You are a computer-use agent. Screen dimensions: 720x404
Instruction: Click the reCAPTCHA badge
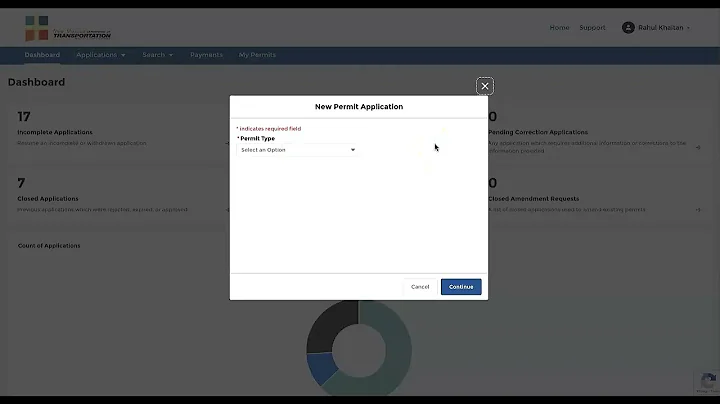pyautogui.click(x=708, y=382)
